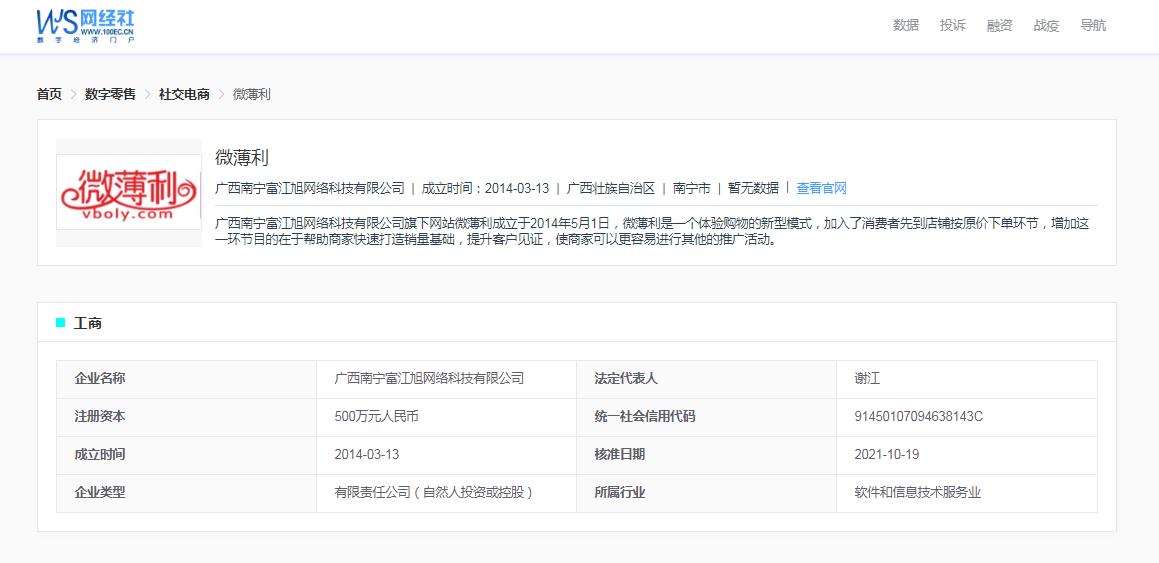Open 数字零售 breadcrumb link
The image size is (1159, 563).
pos(110,95)
